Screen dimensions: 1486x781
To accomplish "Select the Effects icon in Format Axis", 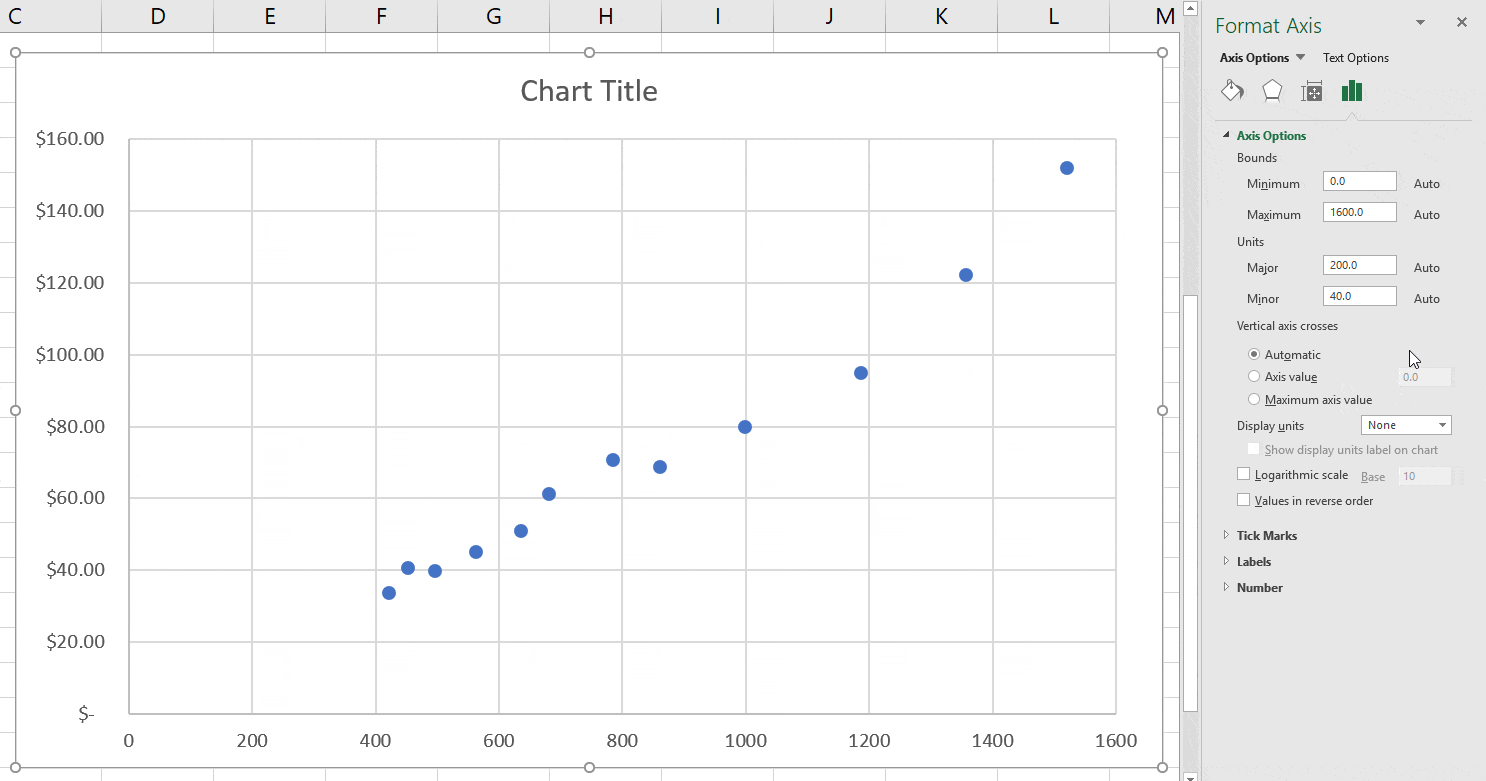I will coord(1272,91).
